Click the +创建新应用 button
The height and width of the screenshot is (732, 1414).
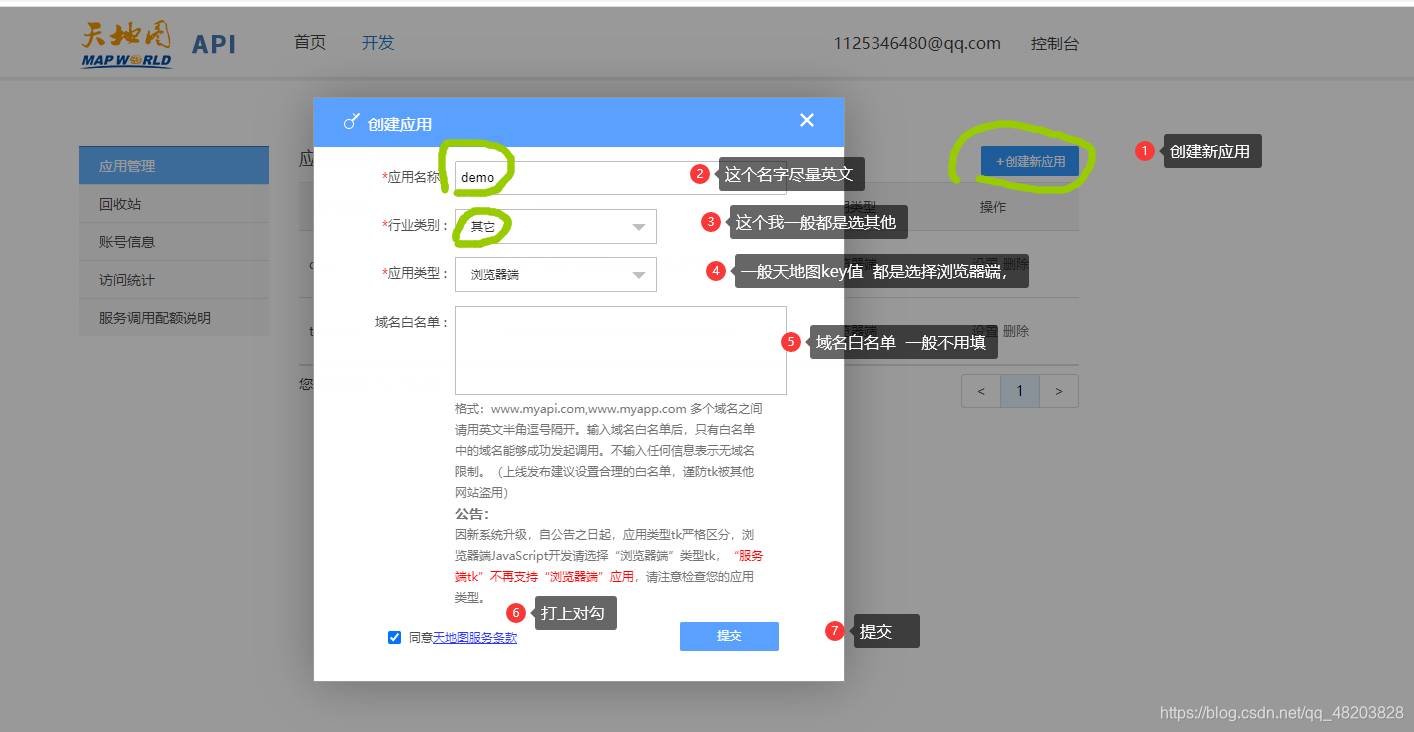click(1030, 161)
